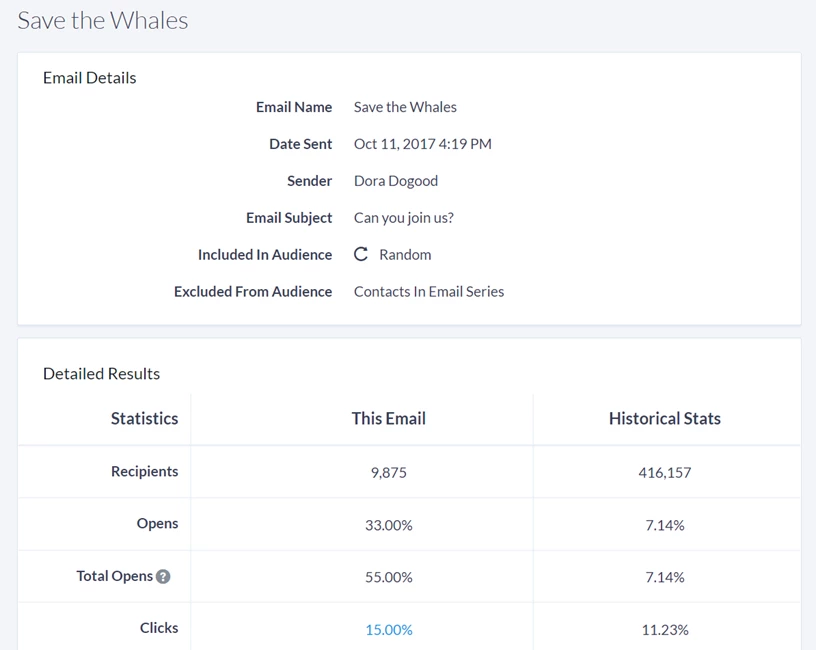
Task: Select the 416,157 historical recipients value
Action: click(664, 470)
